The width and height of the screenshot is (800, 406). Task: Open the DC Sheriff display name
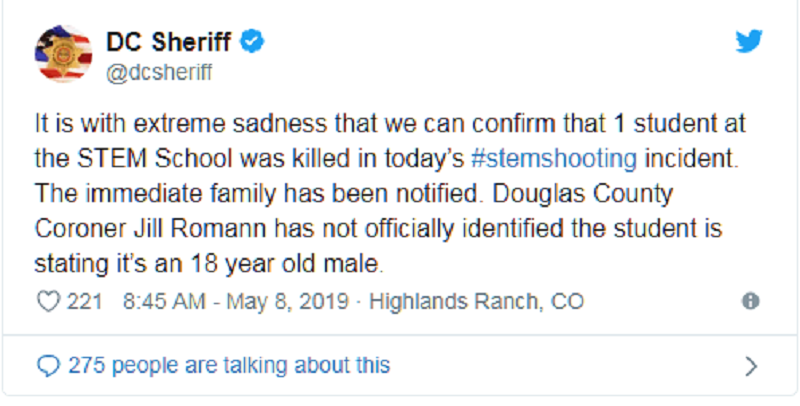point(168,41)
